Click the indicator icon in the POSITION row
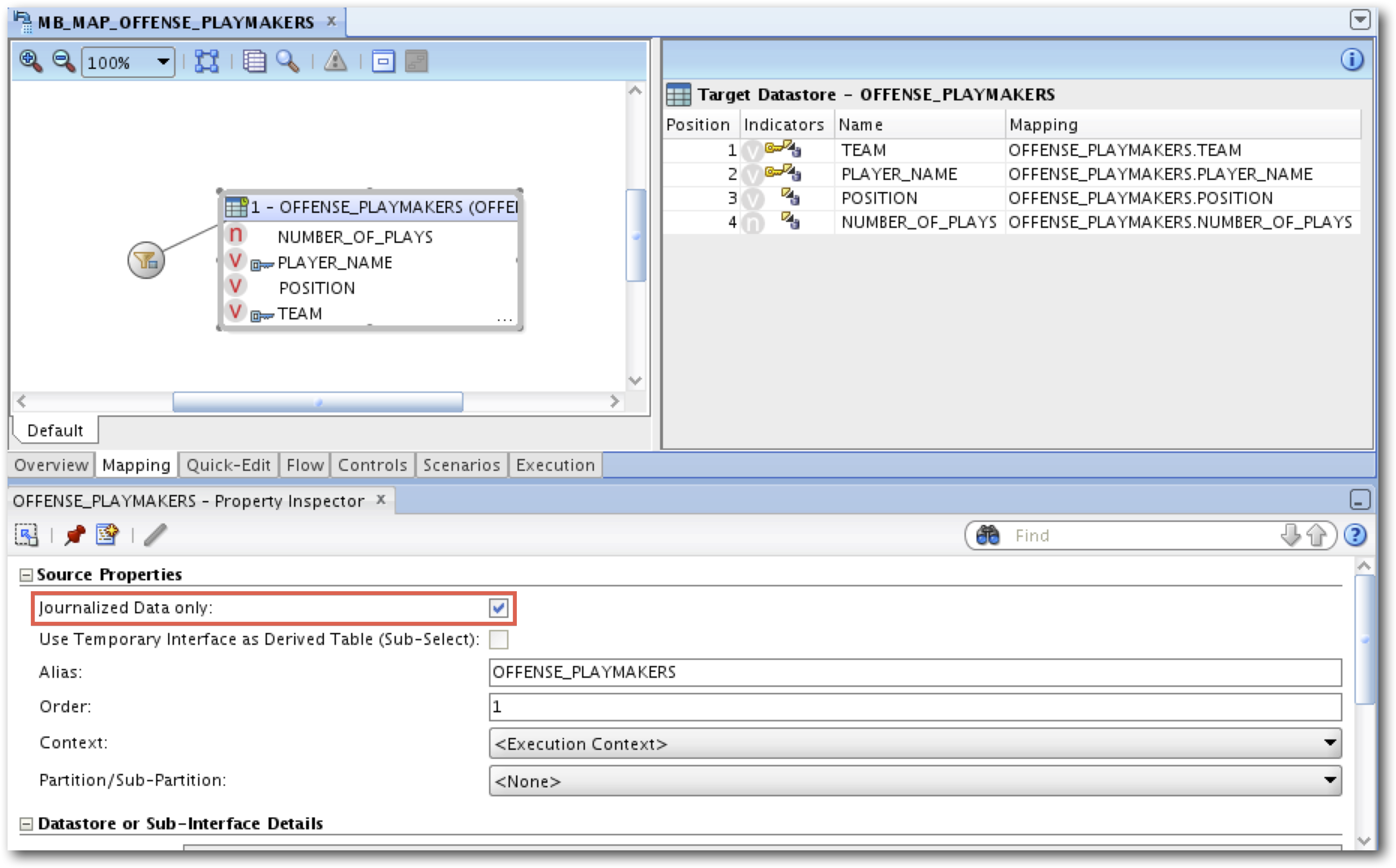The image size is (1396, 868). pyautogui.click(x=791, y=197)
